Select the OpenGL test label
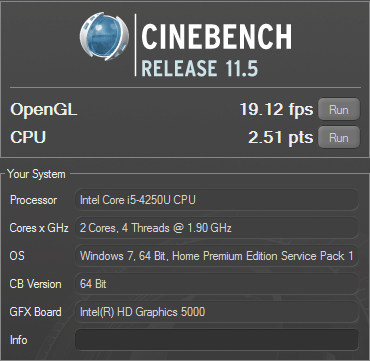Viewport: 370px width, 361px height. 44,110
